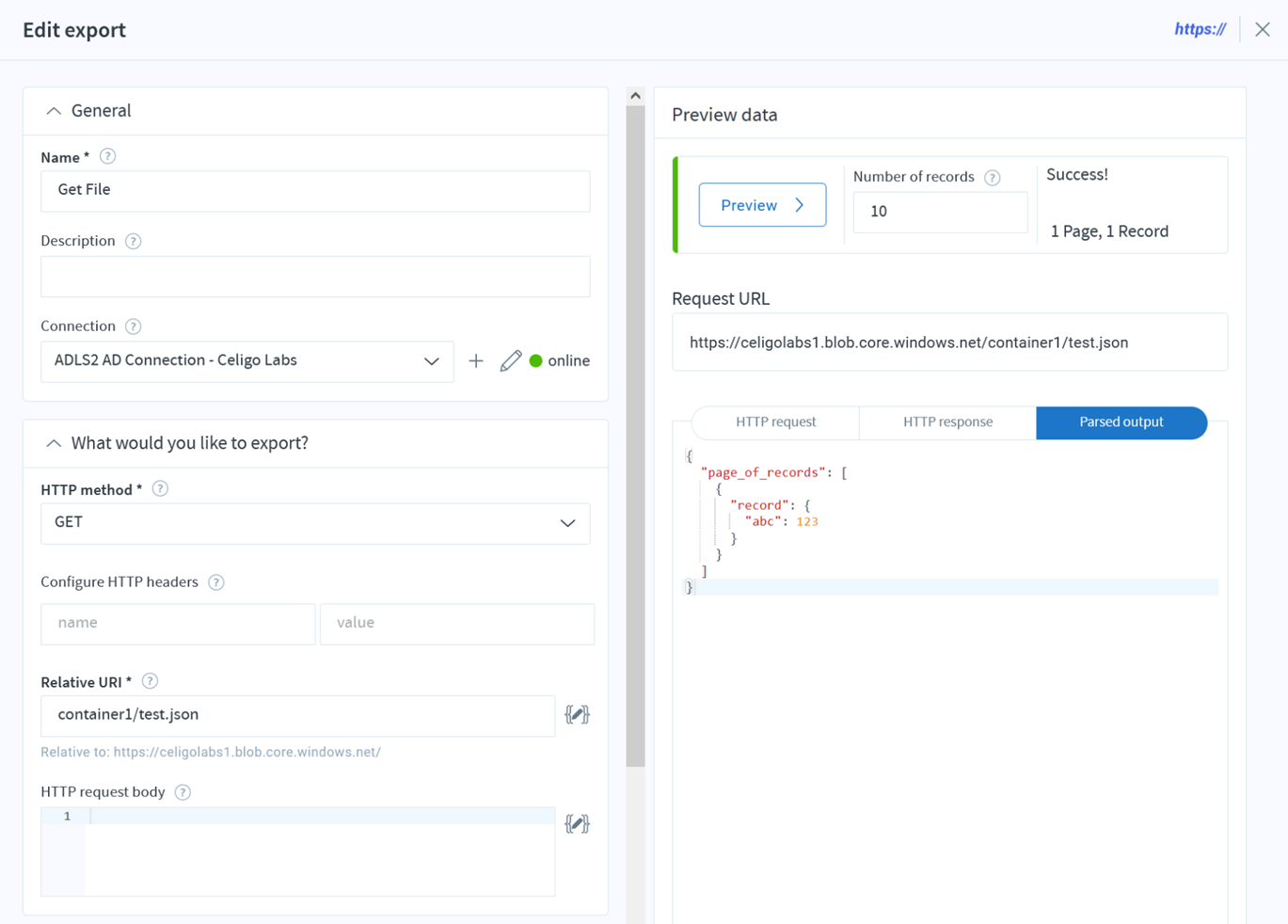Click the "Relative to" base URL hint
Screen dimensions: 1288x924
211,752
